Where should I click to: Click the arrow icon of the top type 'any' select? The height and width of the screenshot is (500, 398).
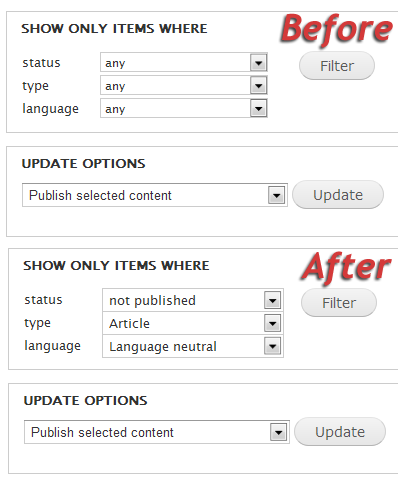258,86
